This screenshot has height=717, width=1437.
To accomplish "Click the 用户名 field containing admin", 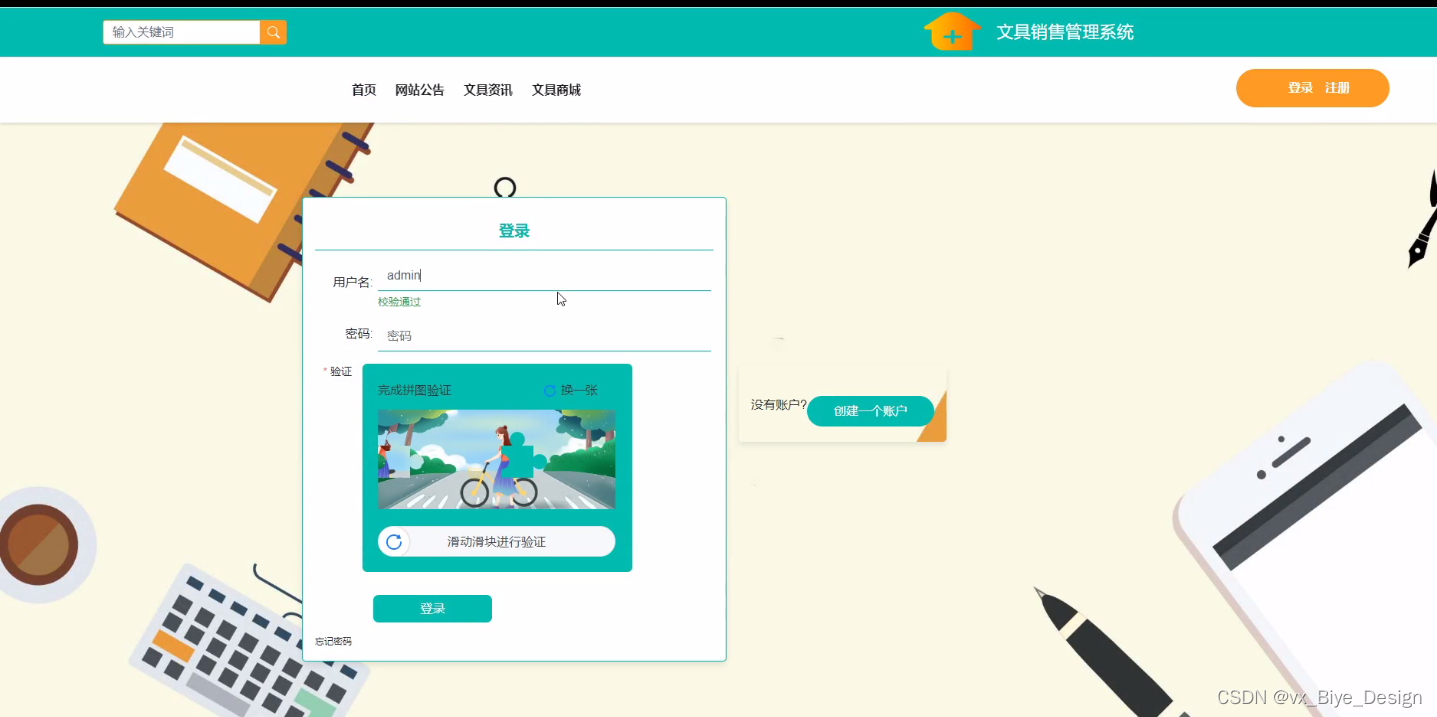I will coord(544,275).
